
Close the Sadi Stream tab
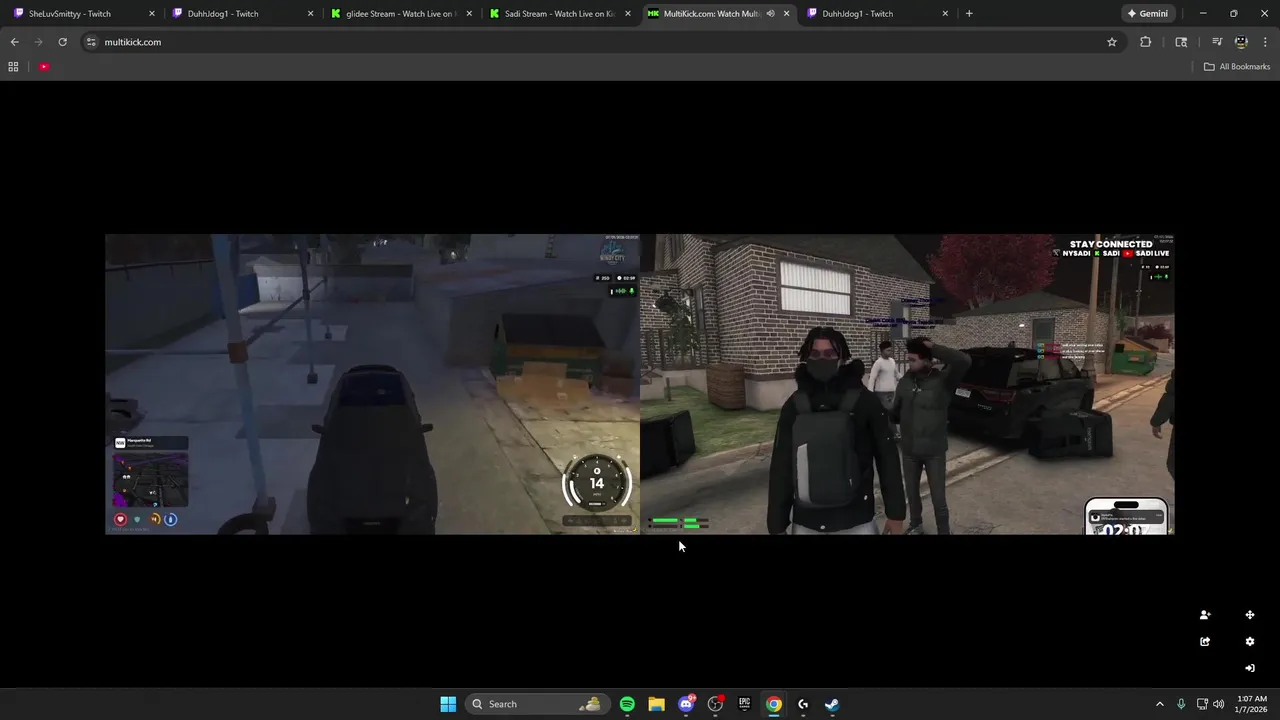628,14
